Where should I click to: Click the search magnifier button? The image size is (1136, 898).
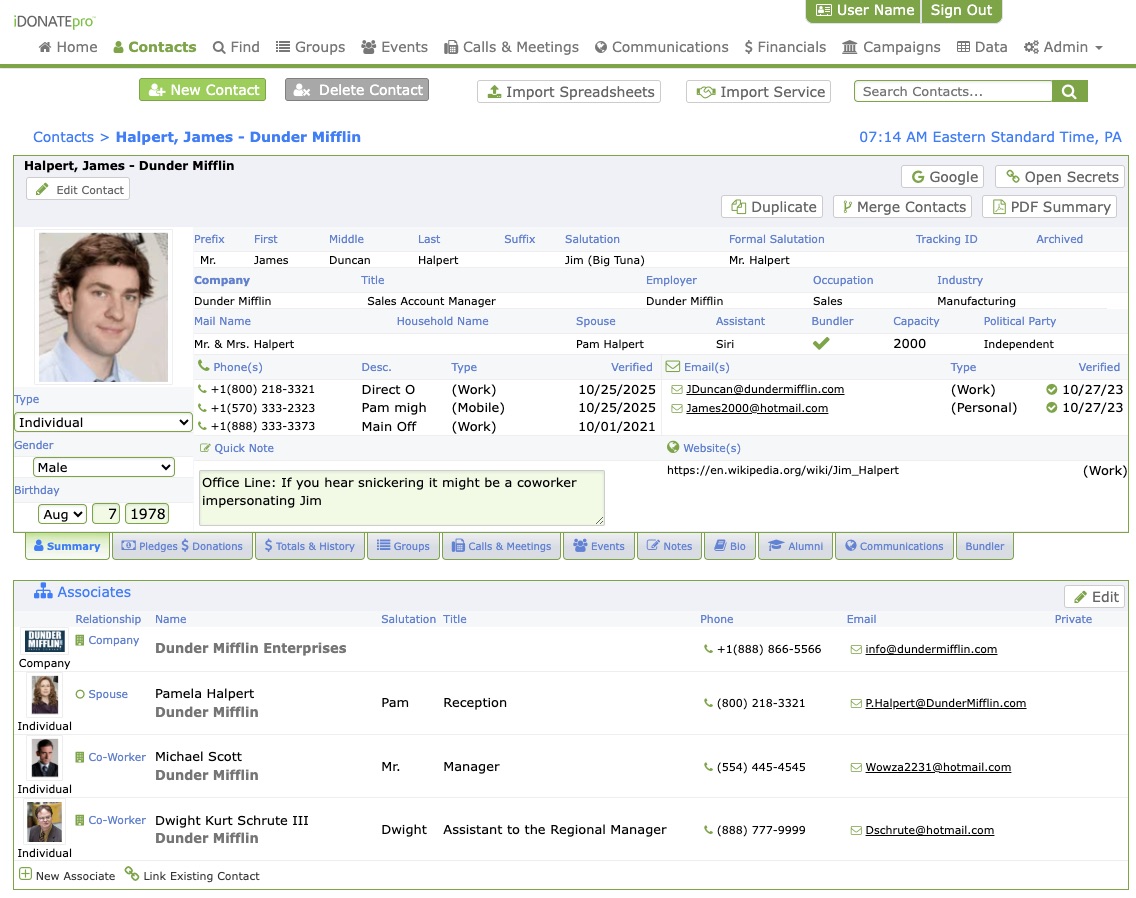pos(1069,91)
